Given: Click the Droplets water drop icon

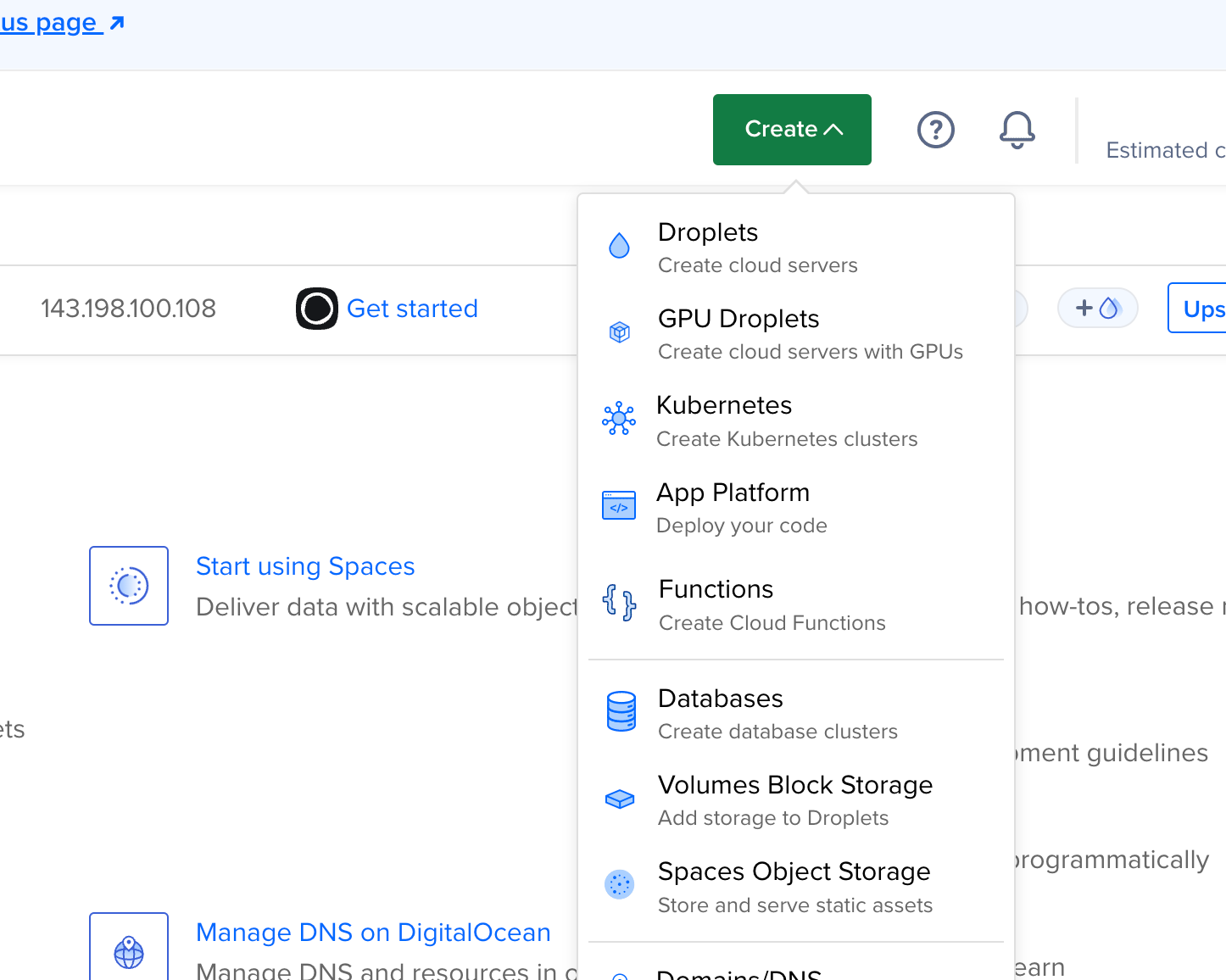Looking at the screenshot, I should [x=620, y=246].
